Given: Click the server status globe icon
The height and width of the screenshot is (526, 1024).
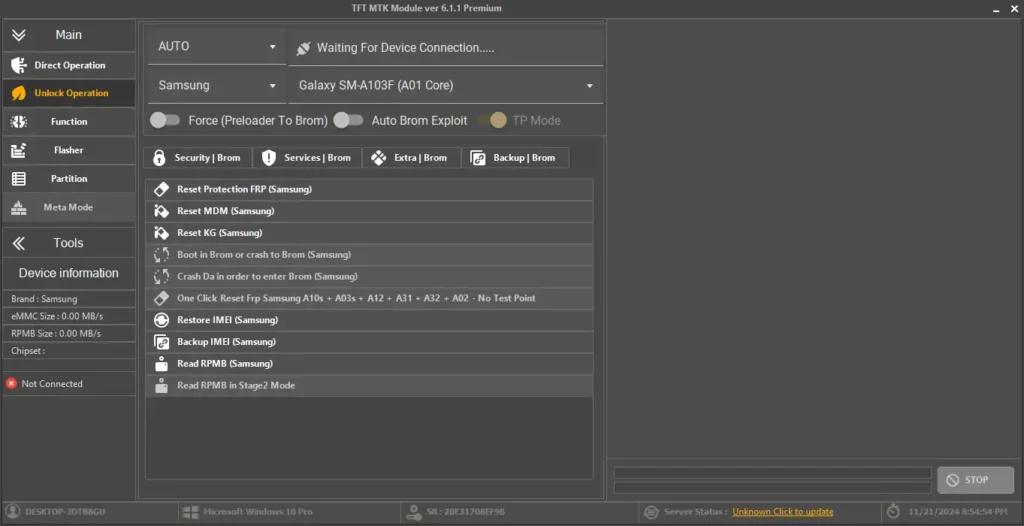Looking at the screenshot, I should (651, 512).
